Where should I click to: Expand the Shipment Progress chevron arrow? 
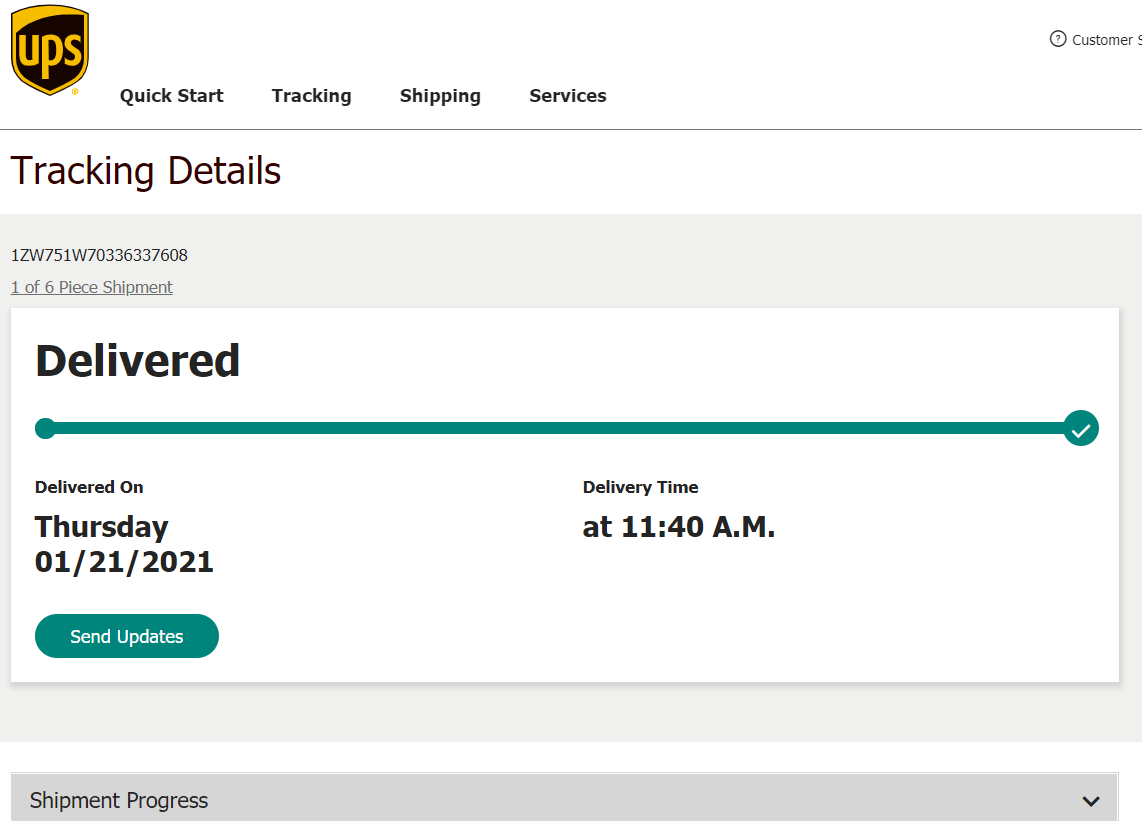tap(1091, 801)
